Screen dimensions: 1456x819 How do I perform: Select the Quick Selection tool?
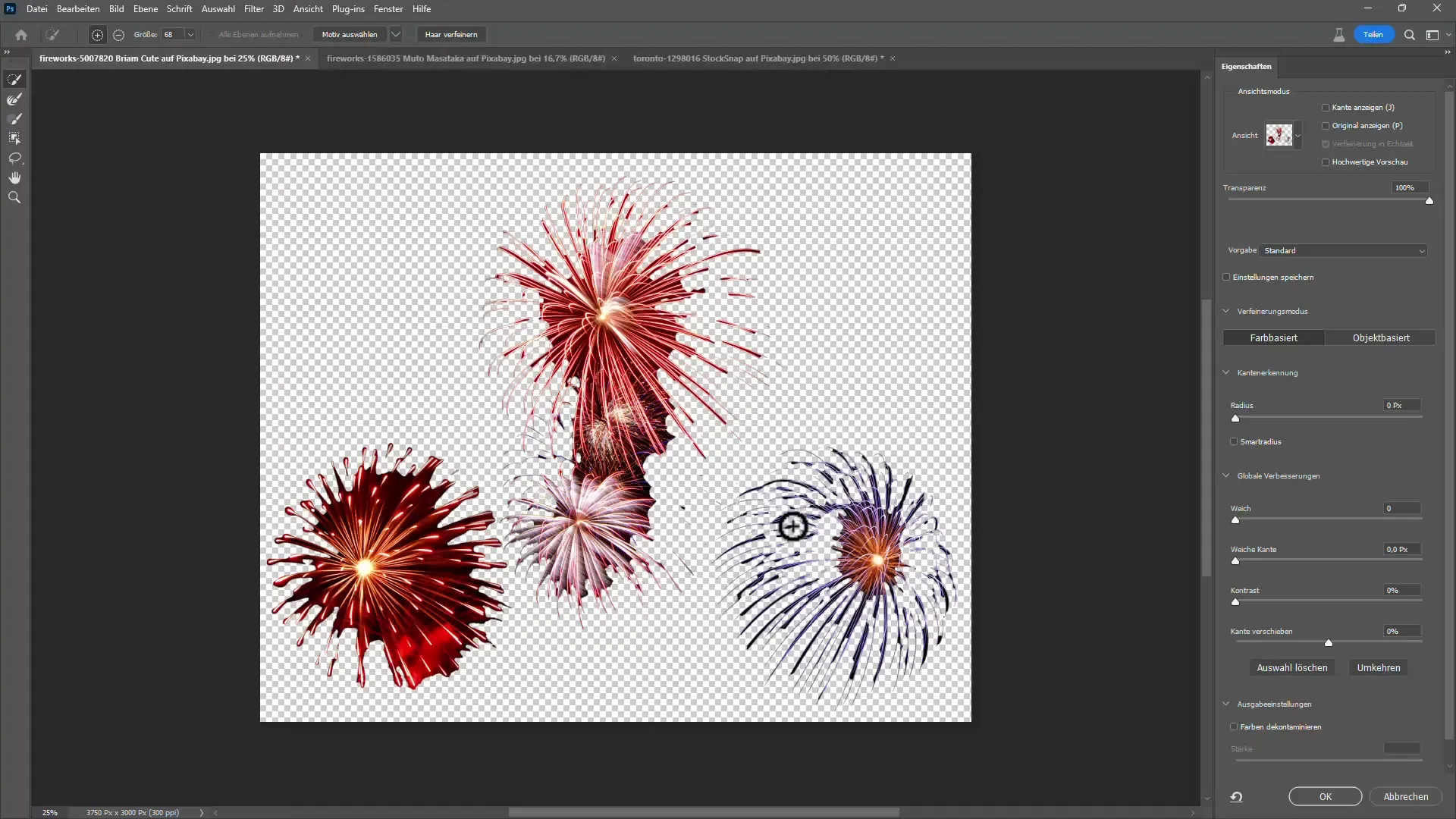pyautogui.click(x=14, y=80)
